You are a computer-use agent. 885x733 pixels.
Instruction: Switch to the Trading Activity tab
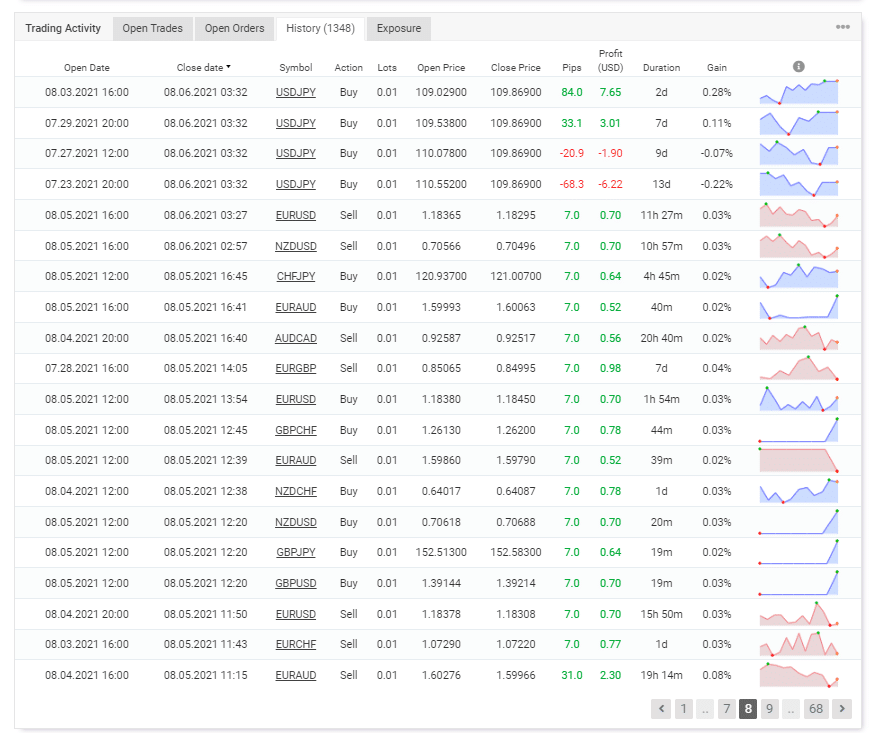pos(62,28)
